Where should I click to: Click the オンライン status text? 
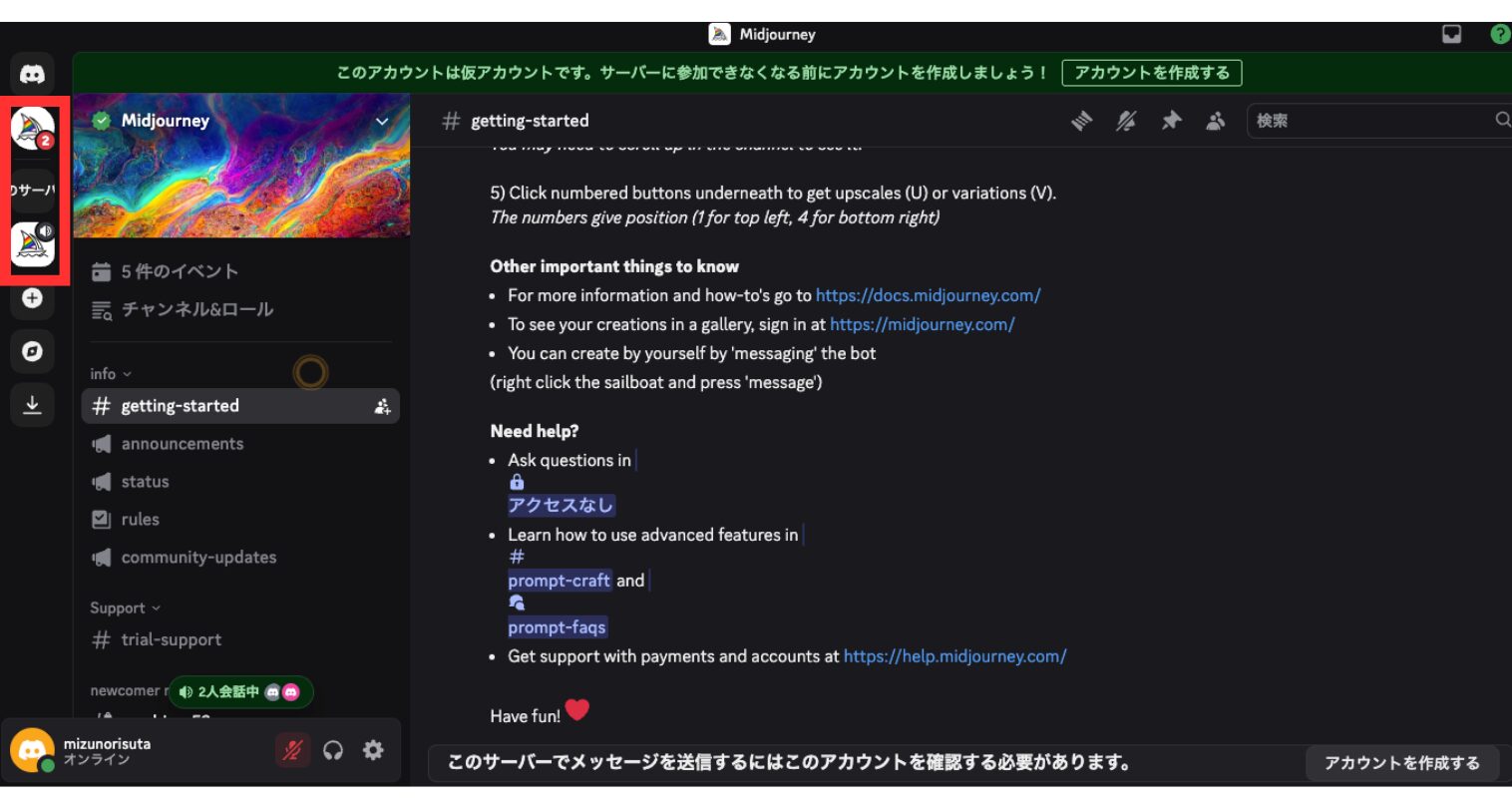point(97,760)
